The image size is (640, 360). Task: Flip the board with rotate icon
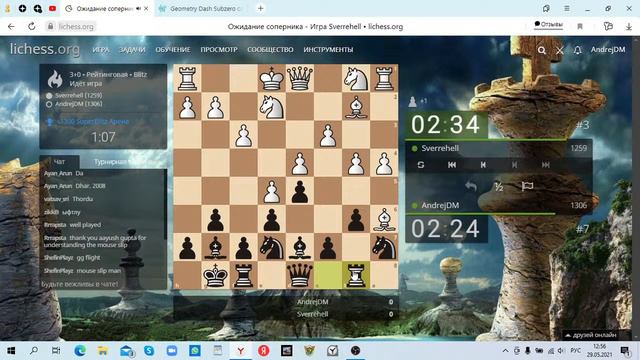421,164
